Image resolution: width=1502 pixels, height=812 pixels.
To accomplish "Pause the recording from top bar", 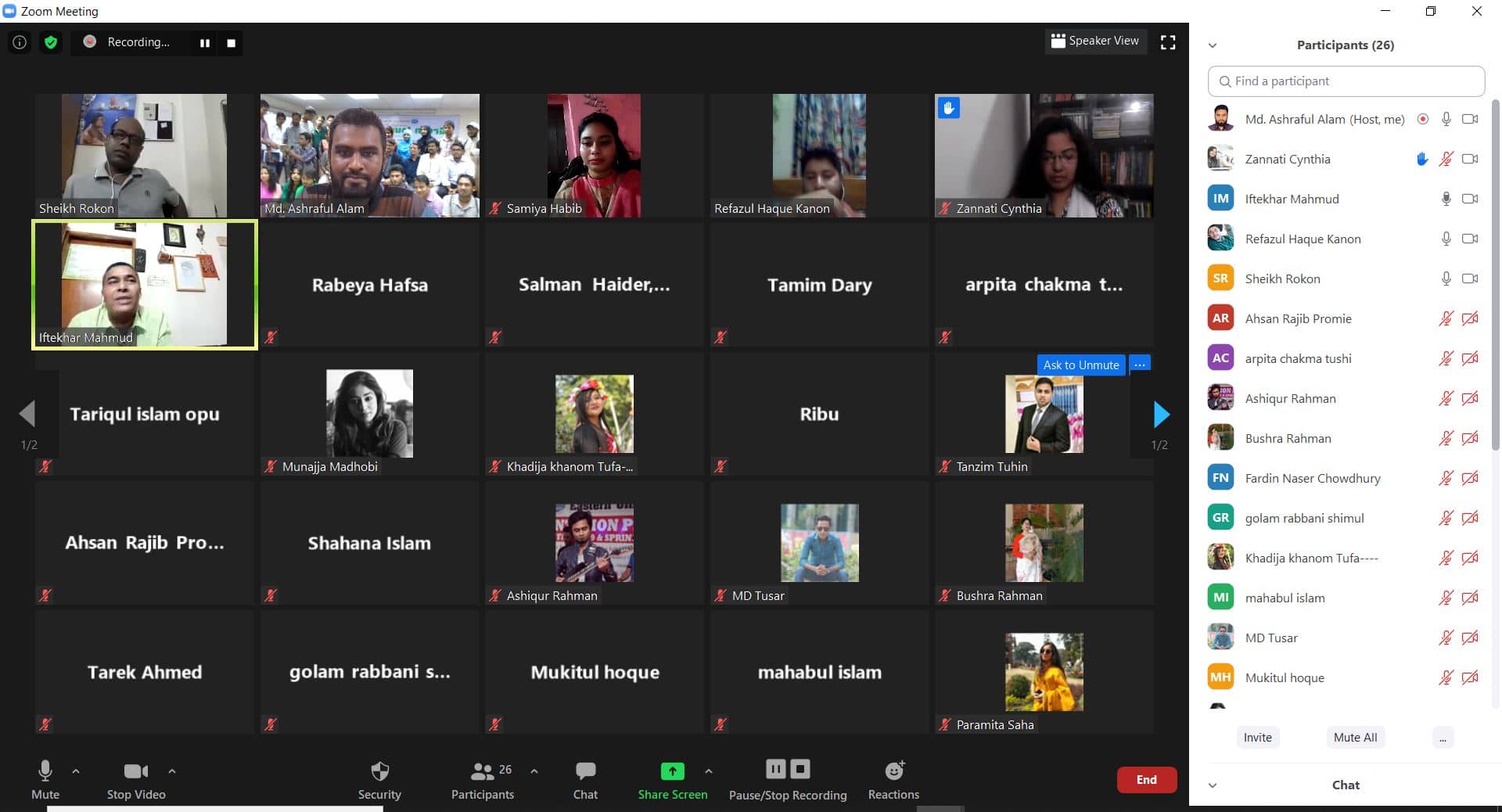I will click(204, 43).
